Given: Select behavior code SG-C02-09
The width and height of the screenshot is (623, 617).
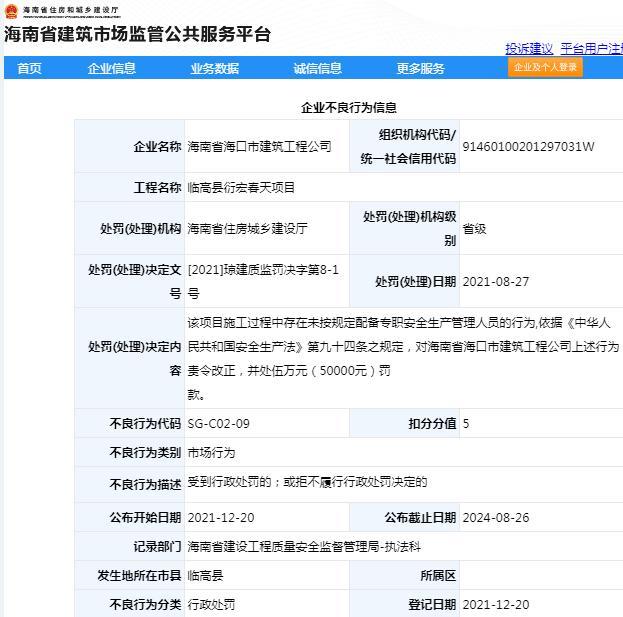Looking at the screenshot, I should [219, 424].
